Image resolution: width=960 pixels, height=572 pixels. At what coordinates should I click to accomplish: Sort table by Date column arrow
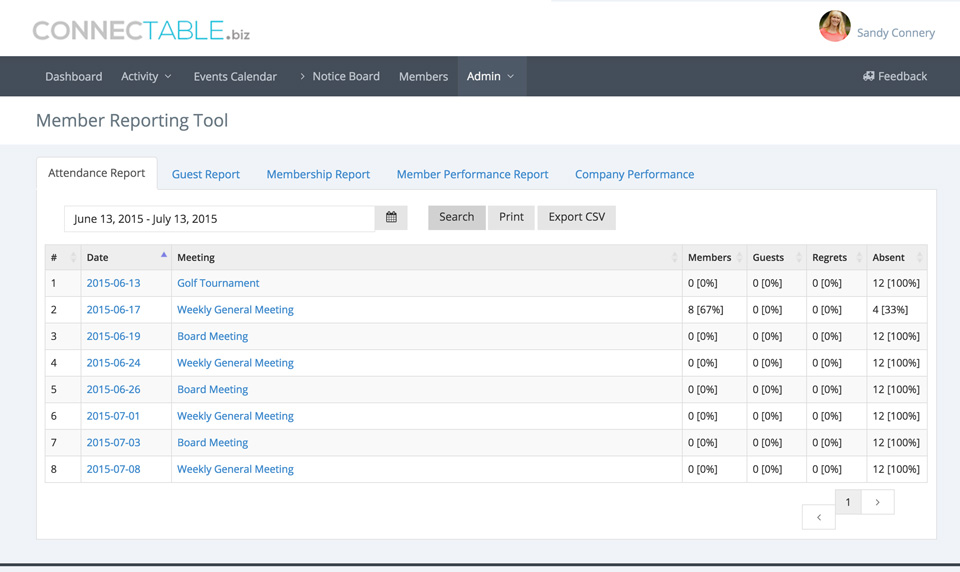pos(163,256)
